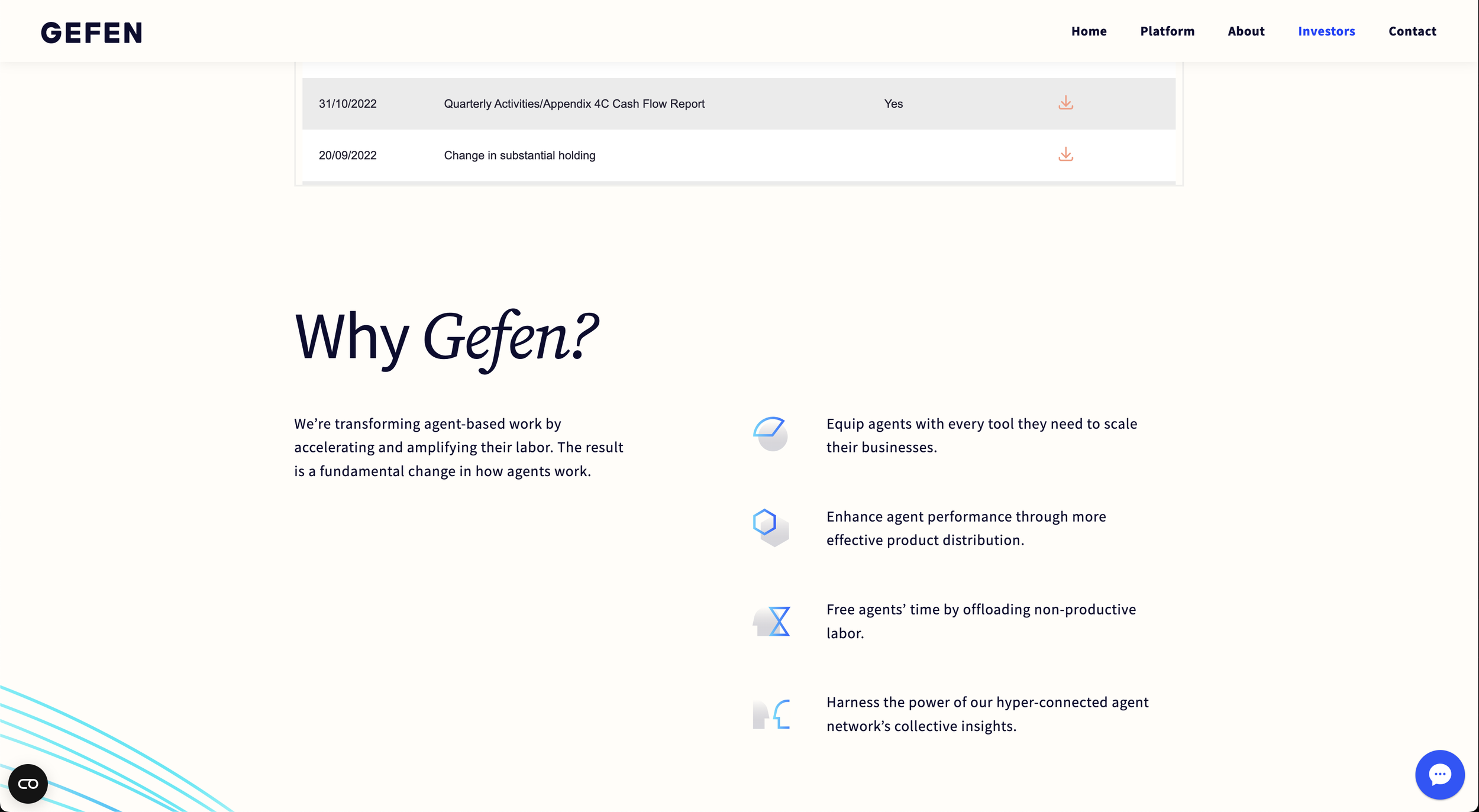Download the Change in substantial holding document
Viewport: 1479px width, 812px height.
click(x=1065, y=154)
